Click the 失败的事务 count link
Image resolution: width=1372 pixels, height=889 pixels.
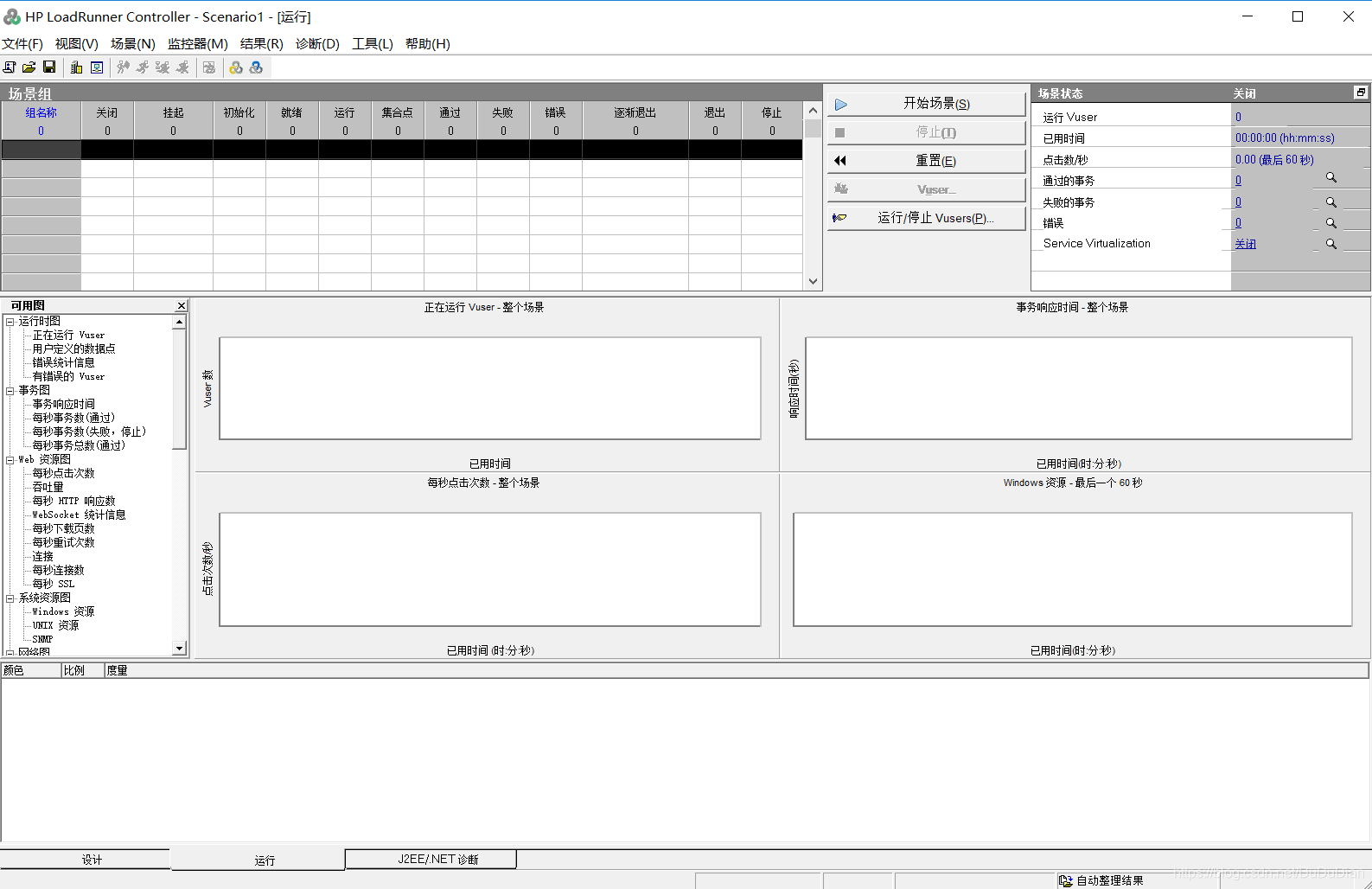coord(1238,201)
